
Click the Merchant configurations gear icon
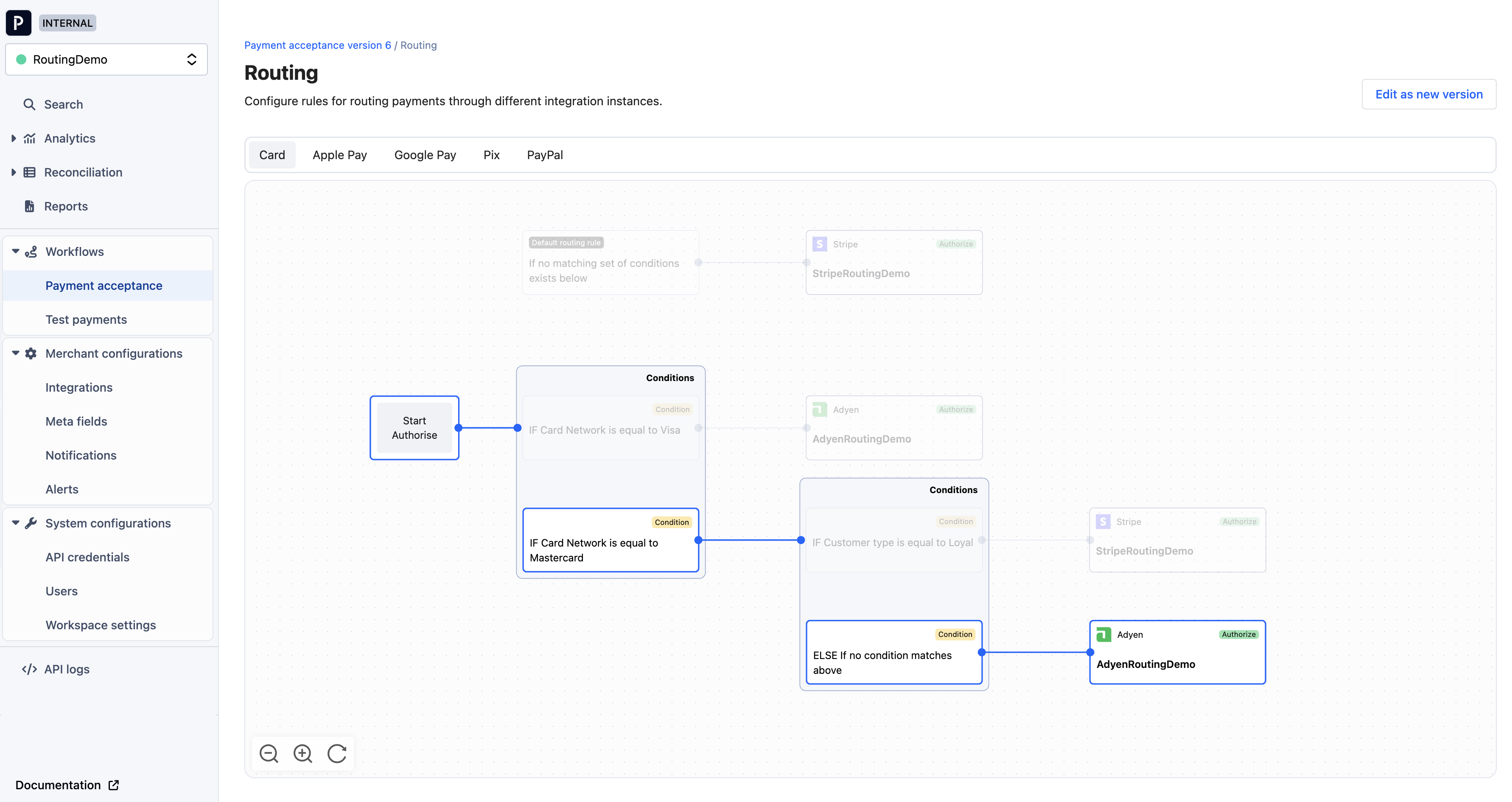31,353
